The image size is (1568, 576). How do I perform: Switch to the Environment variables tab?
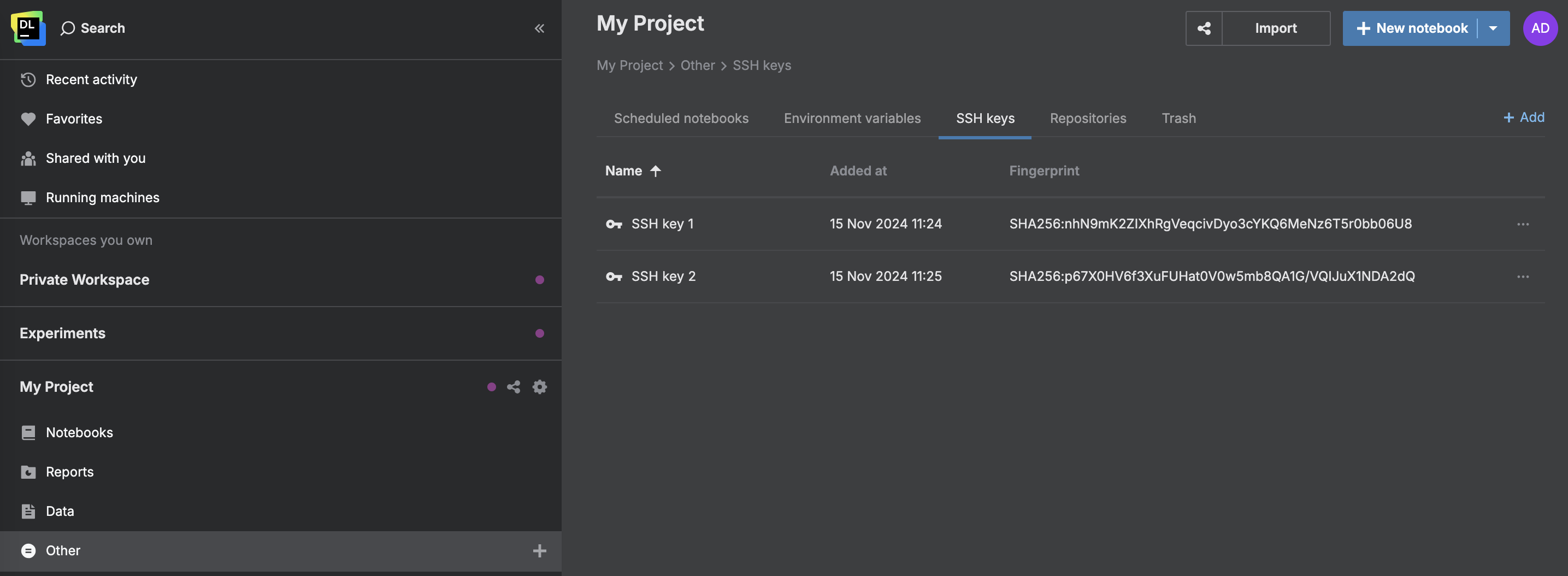coord(852,118)
